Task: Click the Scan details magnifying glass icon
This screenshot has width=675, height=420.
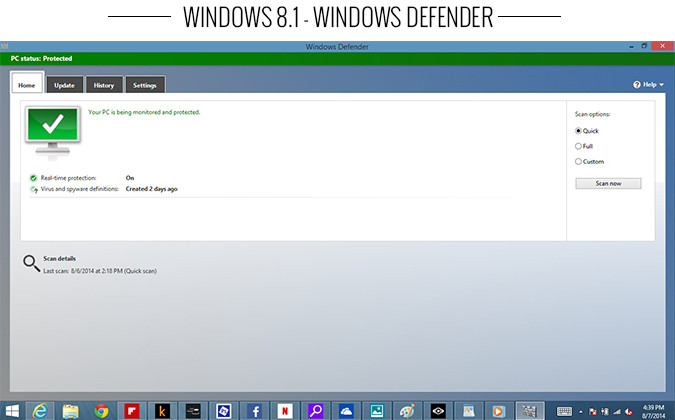Action: click(x=31, y=264)
